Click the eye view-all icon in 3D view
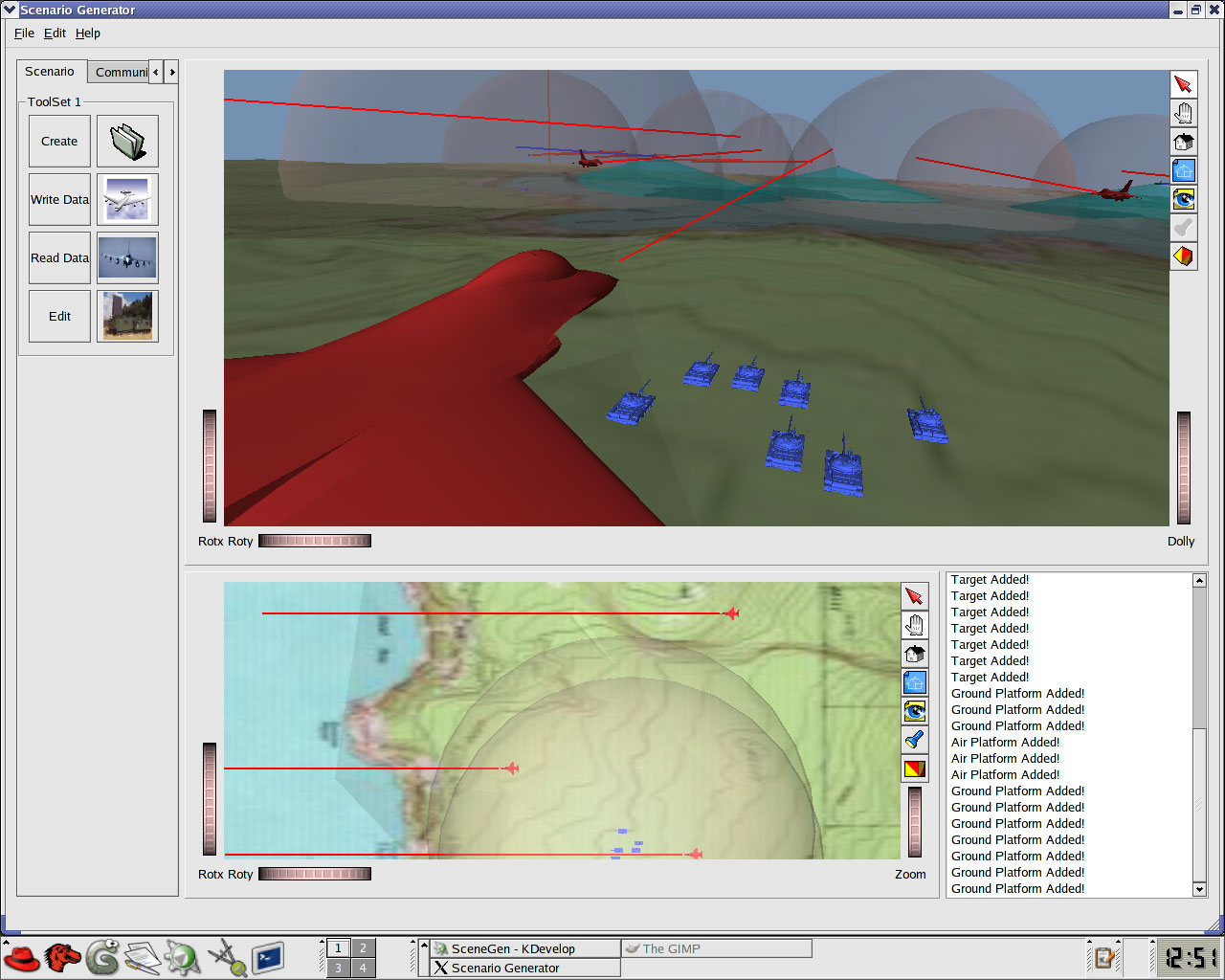The image size is (1225, 980). point(1184,199)
